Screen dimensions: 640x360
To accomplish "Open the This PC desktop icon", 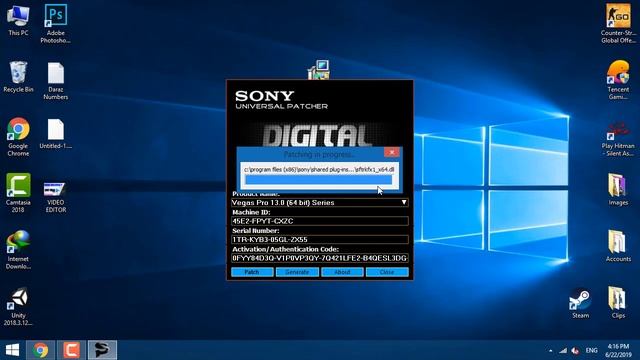I will [x=18, y=20].
